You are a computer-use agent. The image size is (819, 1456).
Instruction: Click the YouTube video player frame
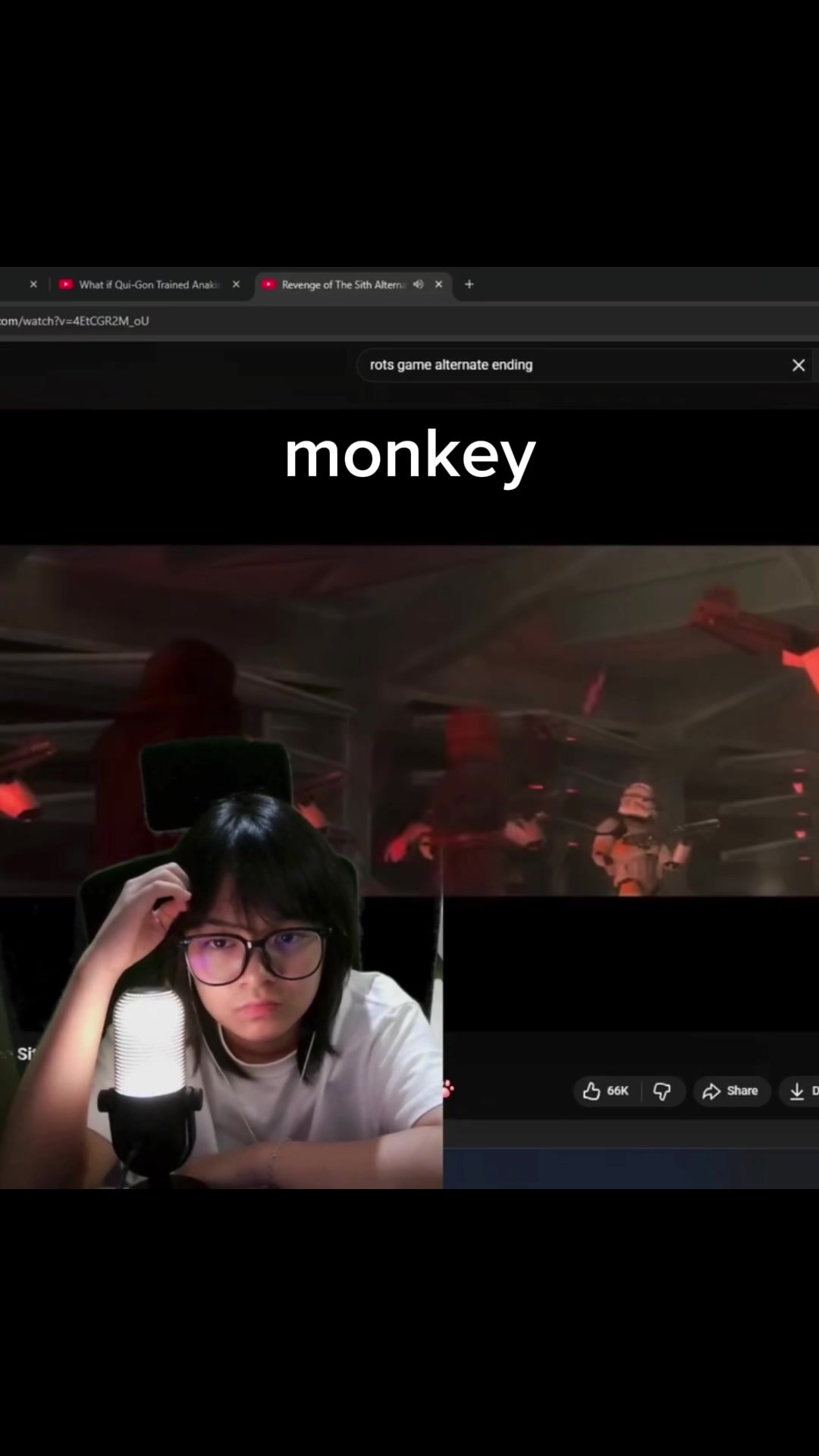coord(409,720)
